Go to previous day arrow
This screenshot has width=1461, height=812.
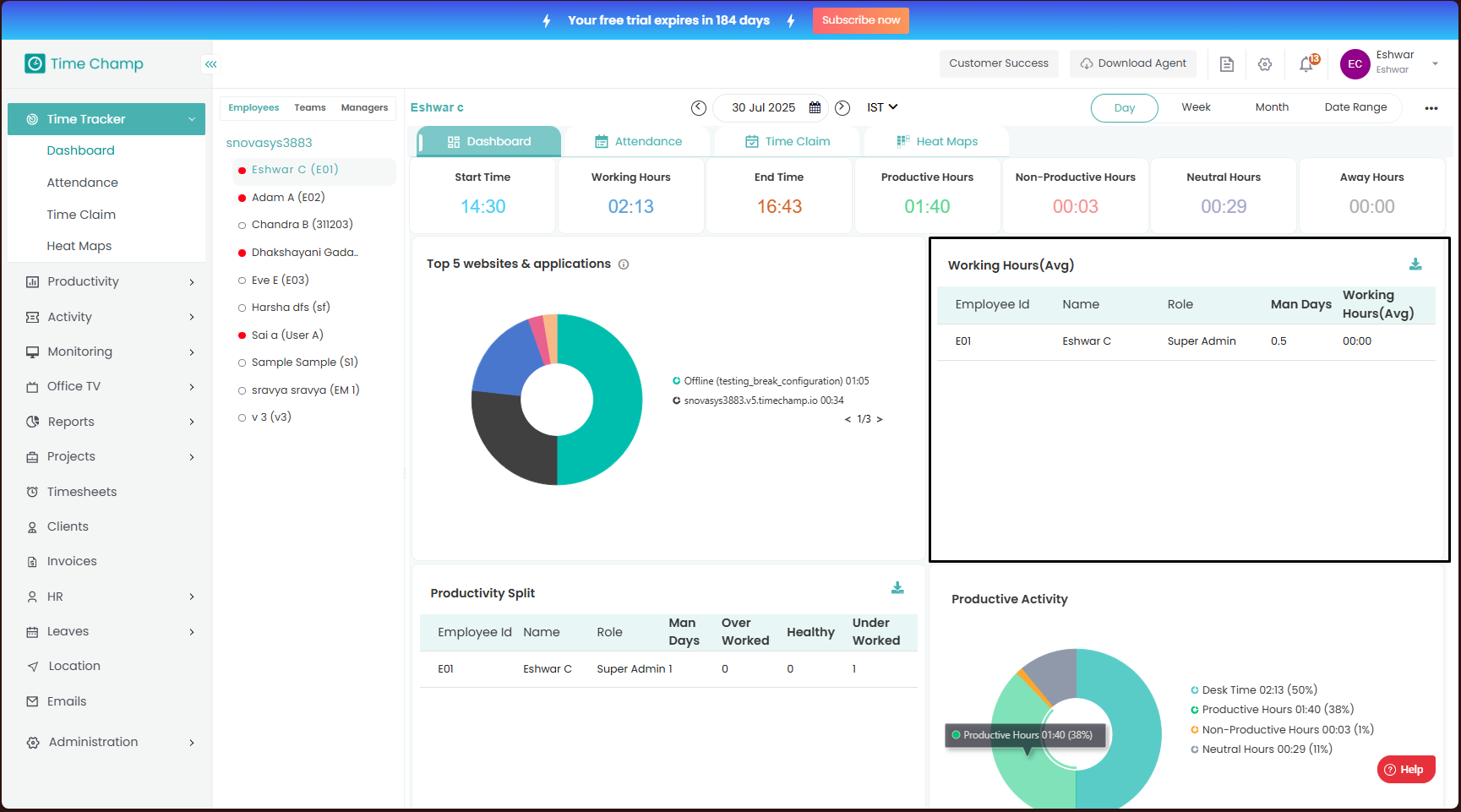click(699, 107)
